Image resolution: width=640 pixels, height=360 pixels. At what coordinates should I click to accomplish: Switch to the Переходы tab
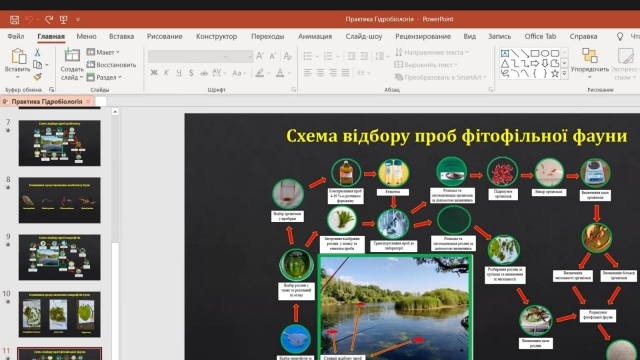pyautogui.click(x=267, y=36)
